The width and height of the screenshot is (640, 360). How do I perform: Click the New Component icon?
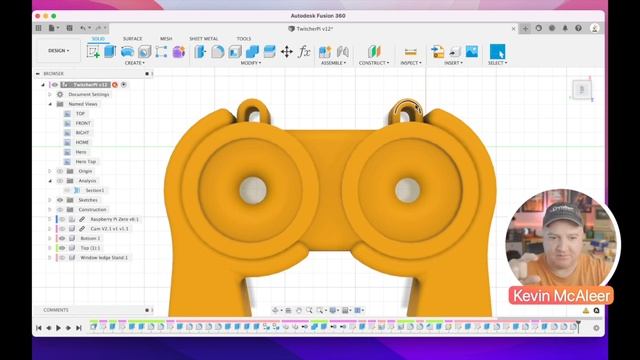coord(325,51)
